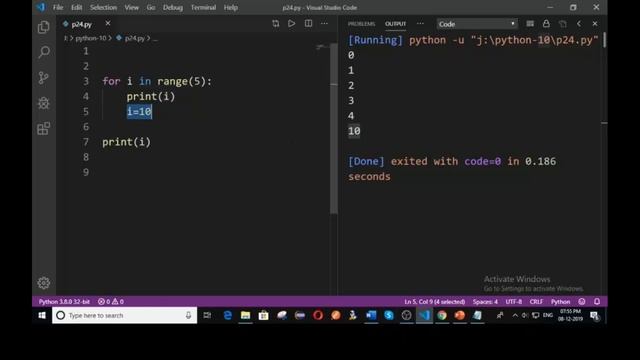The width and height of the screenshot is (640, 360).
Task: Click the Windows taskbar search box
Action: point(124,316)
